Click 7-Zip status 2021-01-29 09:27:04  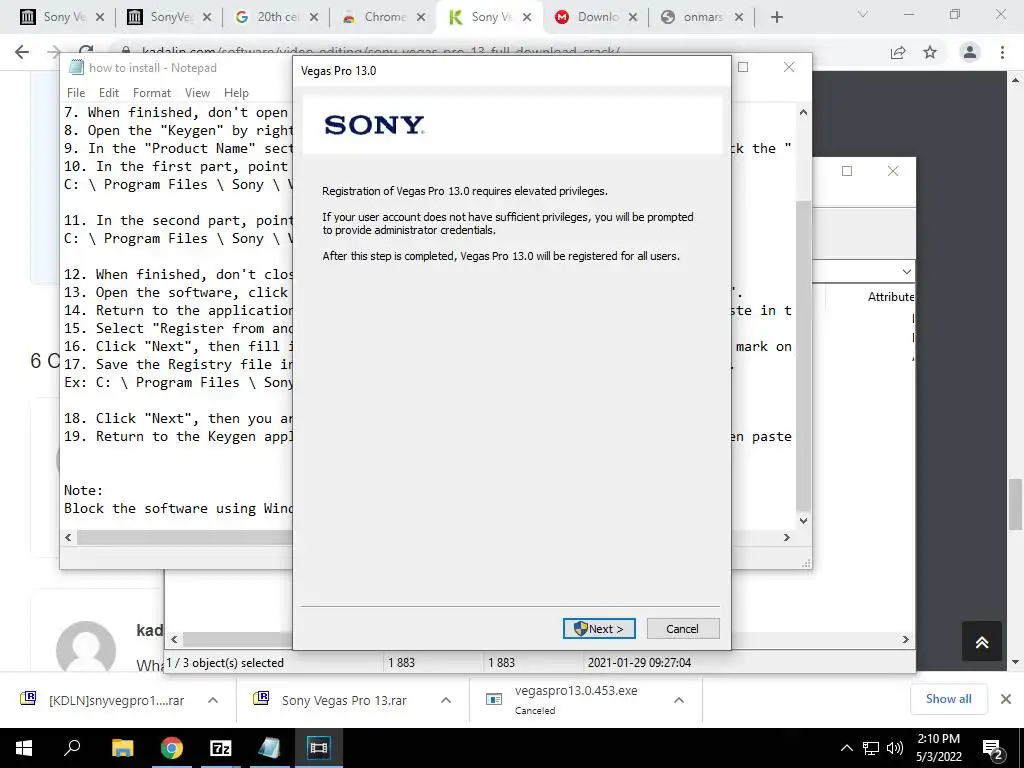[x=639, y=662]
